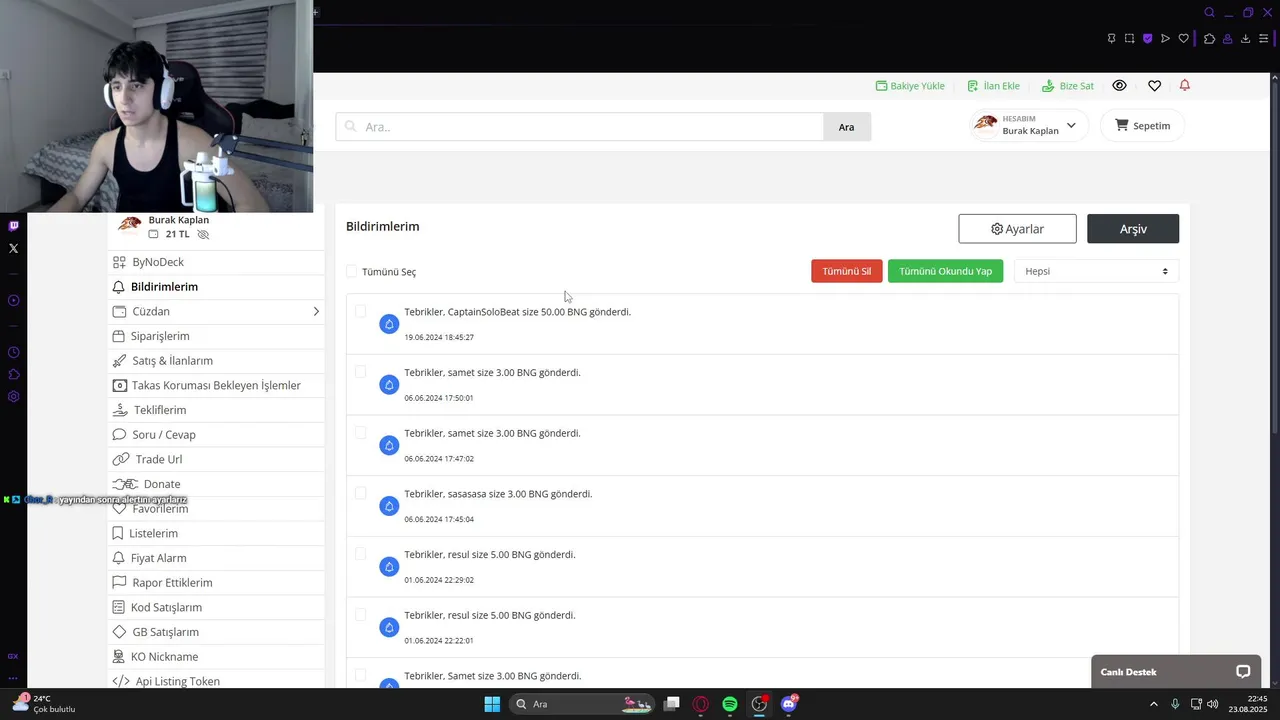This screenshot has width=1280, height=720.
Task: Open Opera GX pinboard pin icon
Action: 1111,39
